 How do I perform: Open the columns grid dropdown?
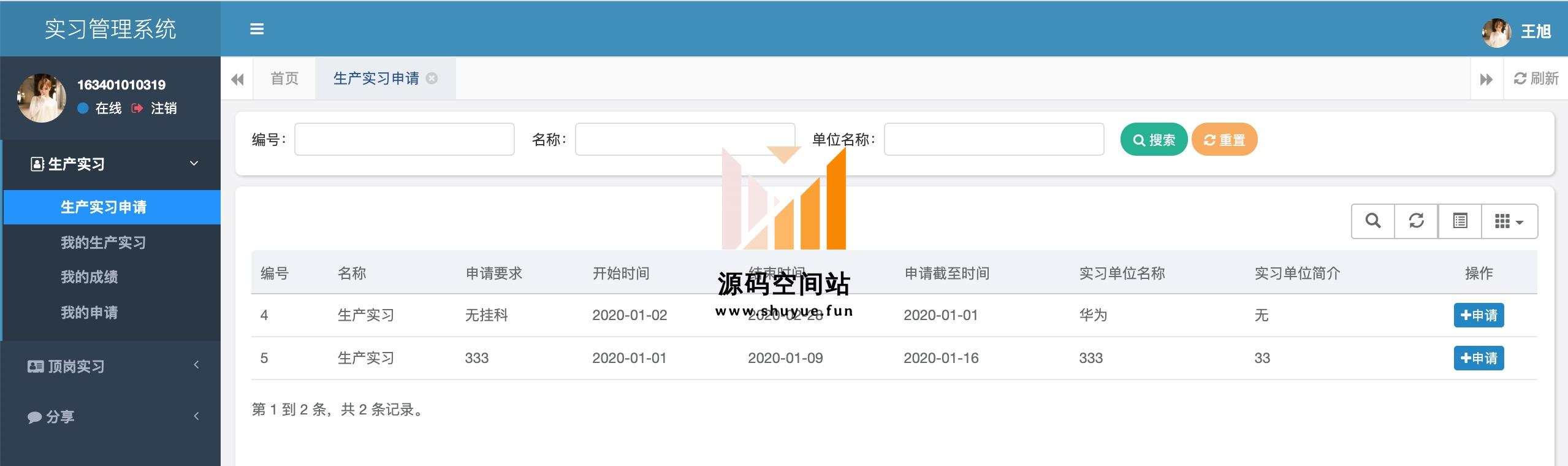(x=1509, y=221)
